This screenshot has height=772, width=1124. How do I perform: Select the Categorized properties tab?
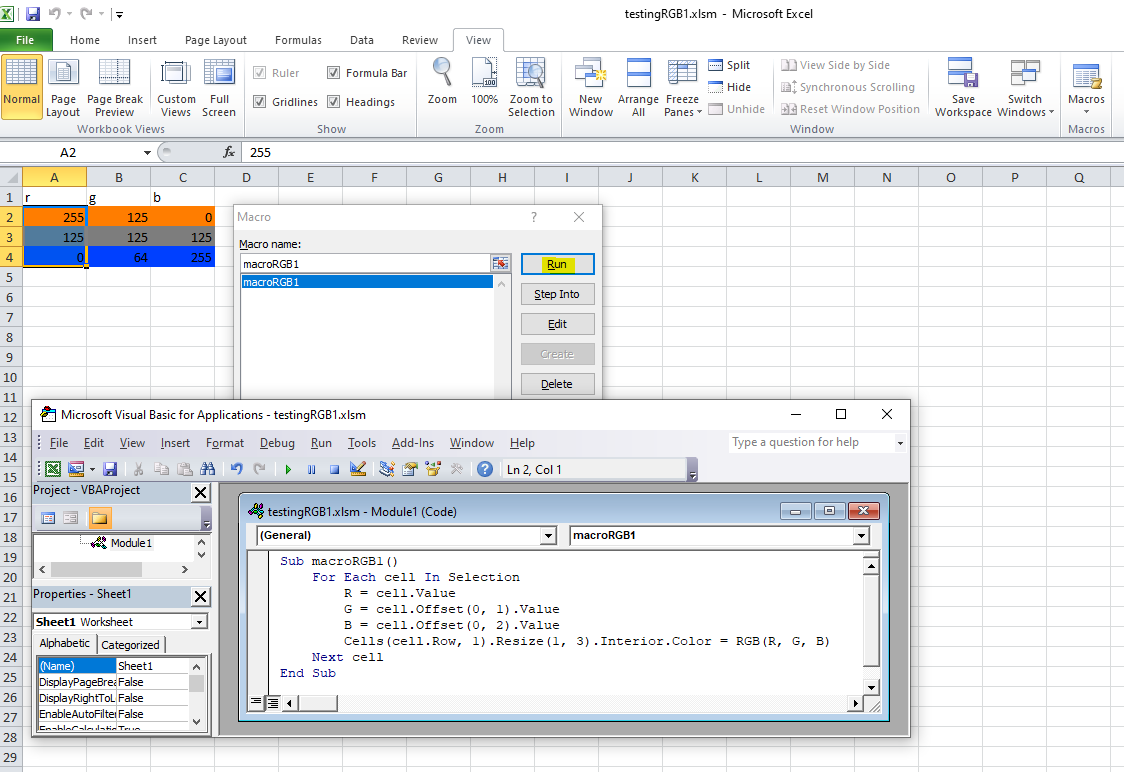[x=130, y=644]
